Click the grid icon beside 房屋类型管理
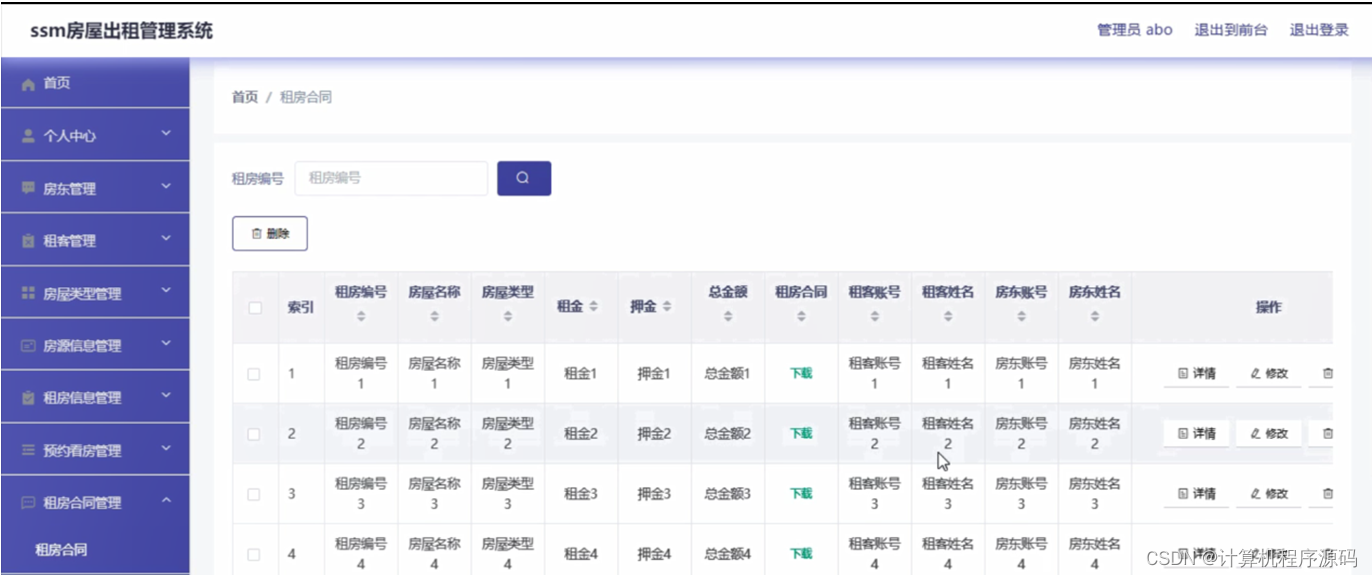 [28, 294]
